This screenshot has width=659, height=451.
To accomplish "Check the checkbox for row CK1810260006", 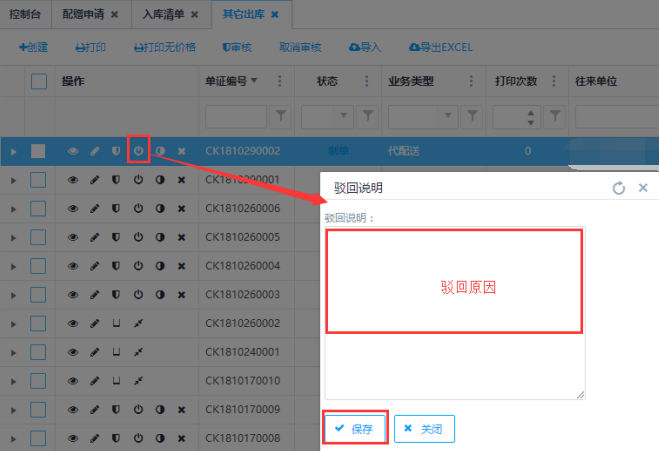I will tap(39, 209).
